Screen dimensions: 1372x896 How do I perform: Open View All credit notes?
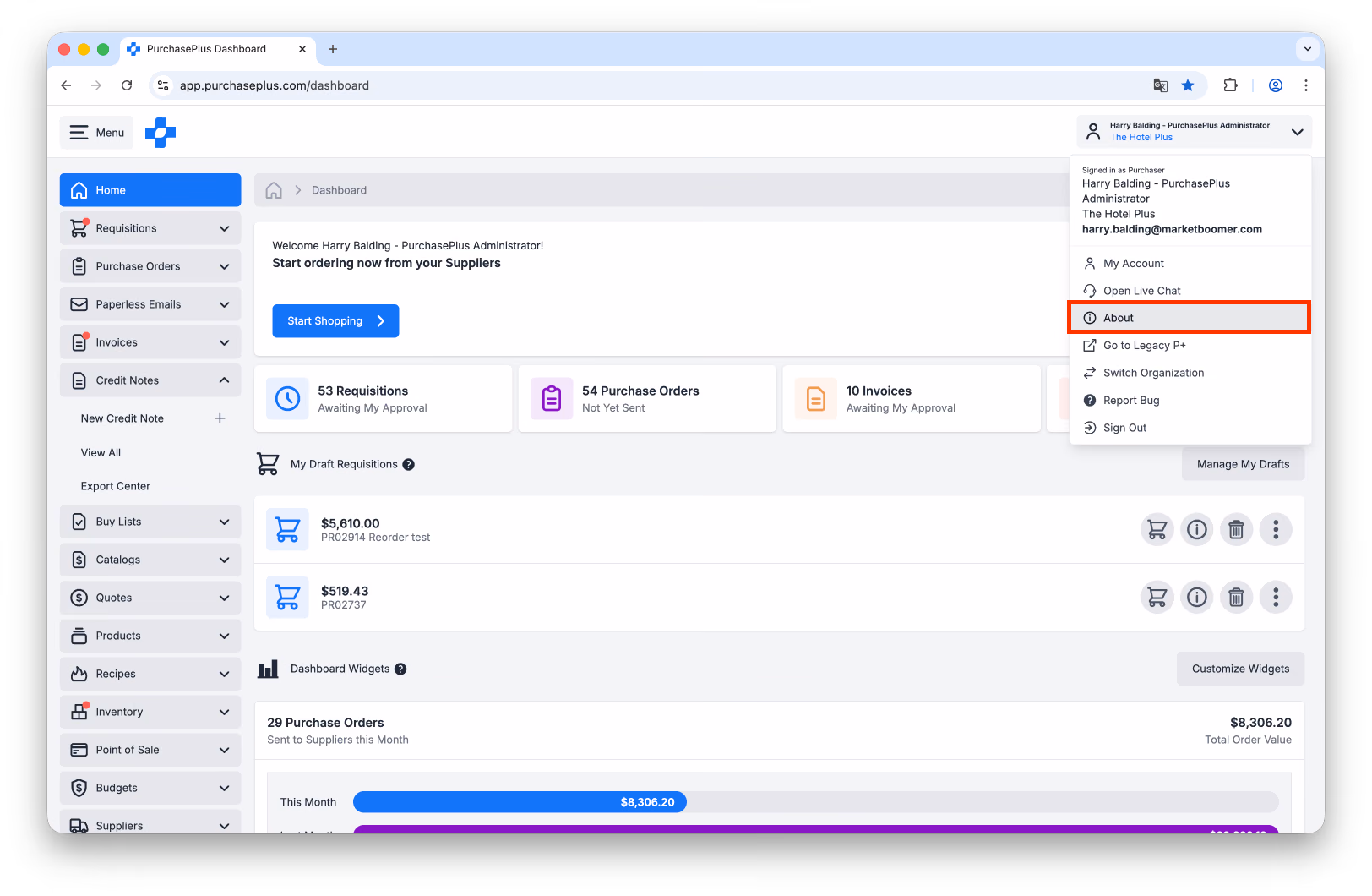coord(101,452)
